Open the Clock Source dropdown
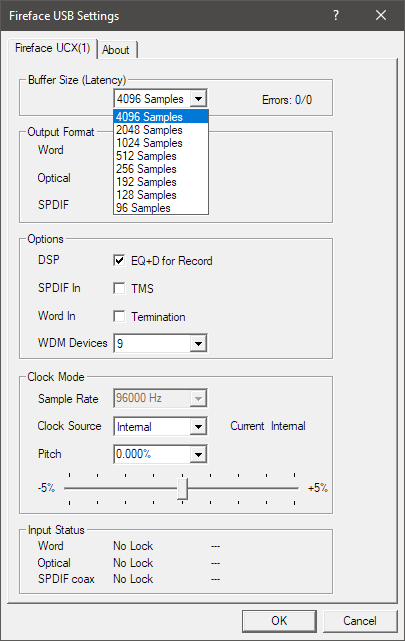This screenshot has width=405, height=641. tap(160, 427)
